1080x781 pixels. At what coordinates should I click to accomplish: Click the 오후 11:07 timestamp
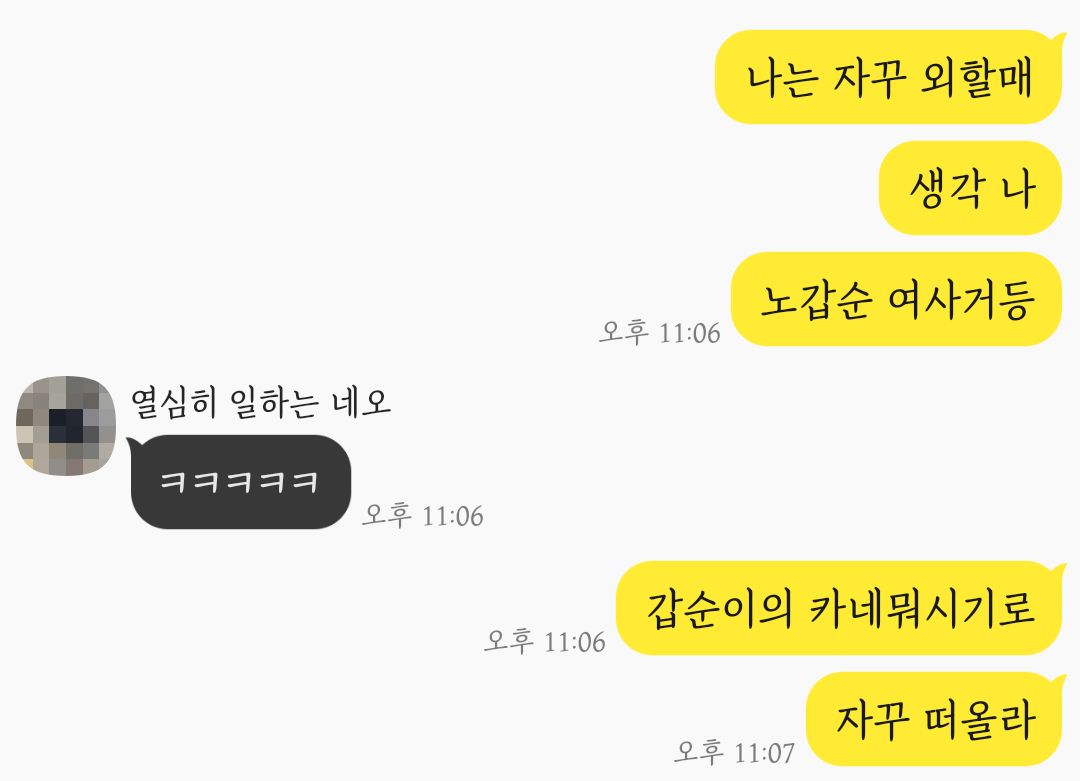point(735,752)
